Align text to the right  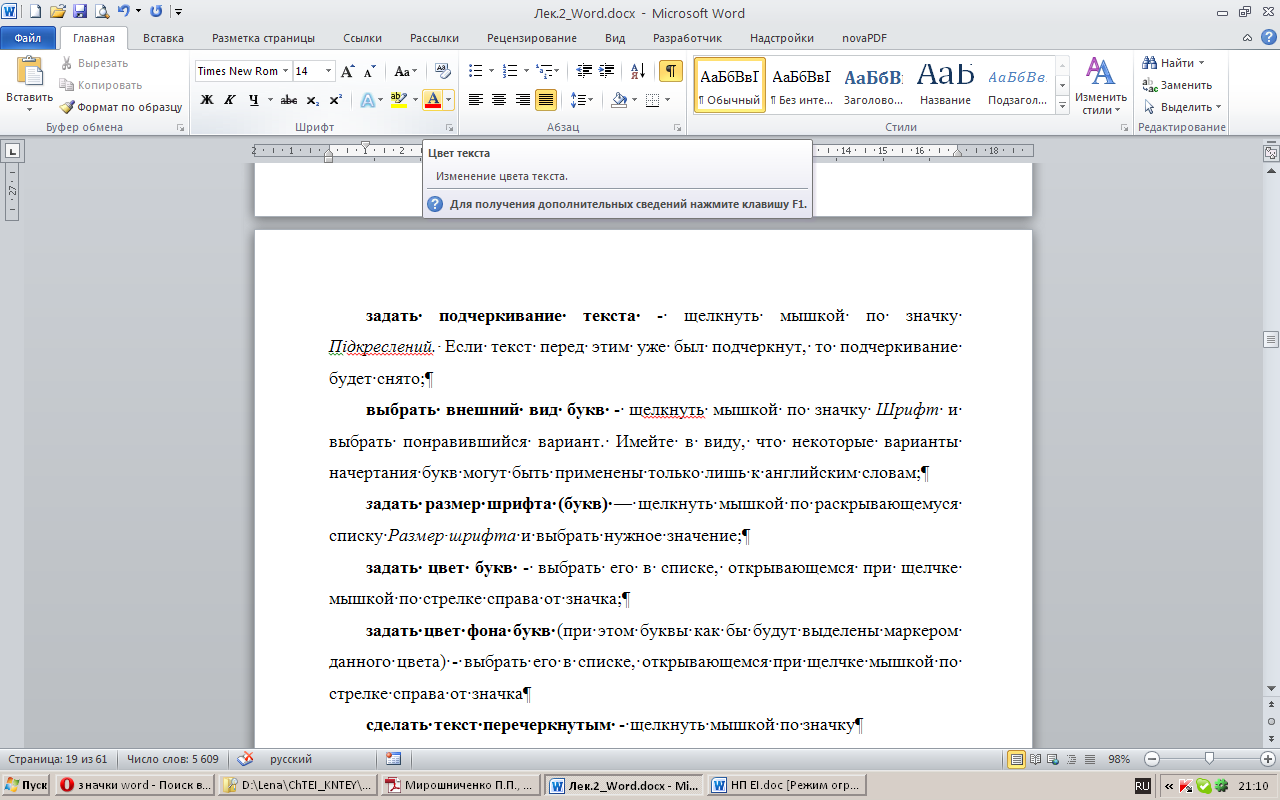tap(523, 100)
